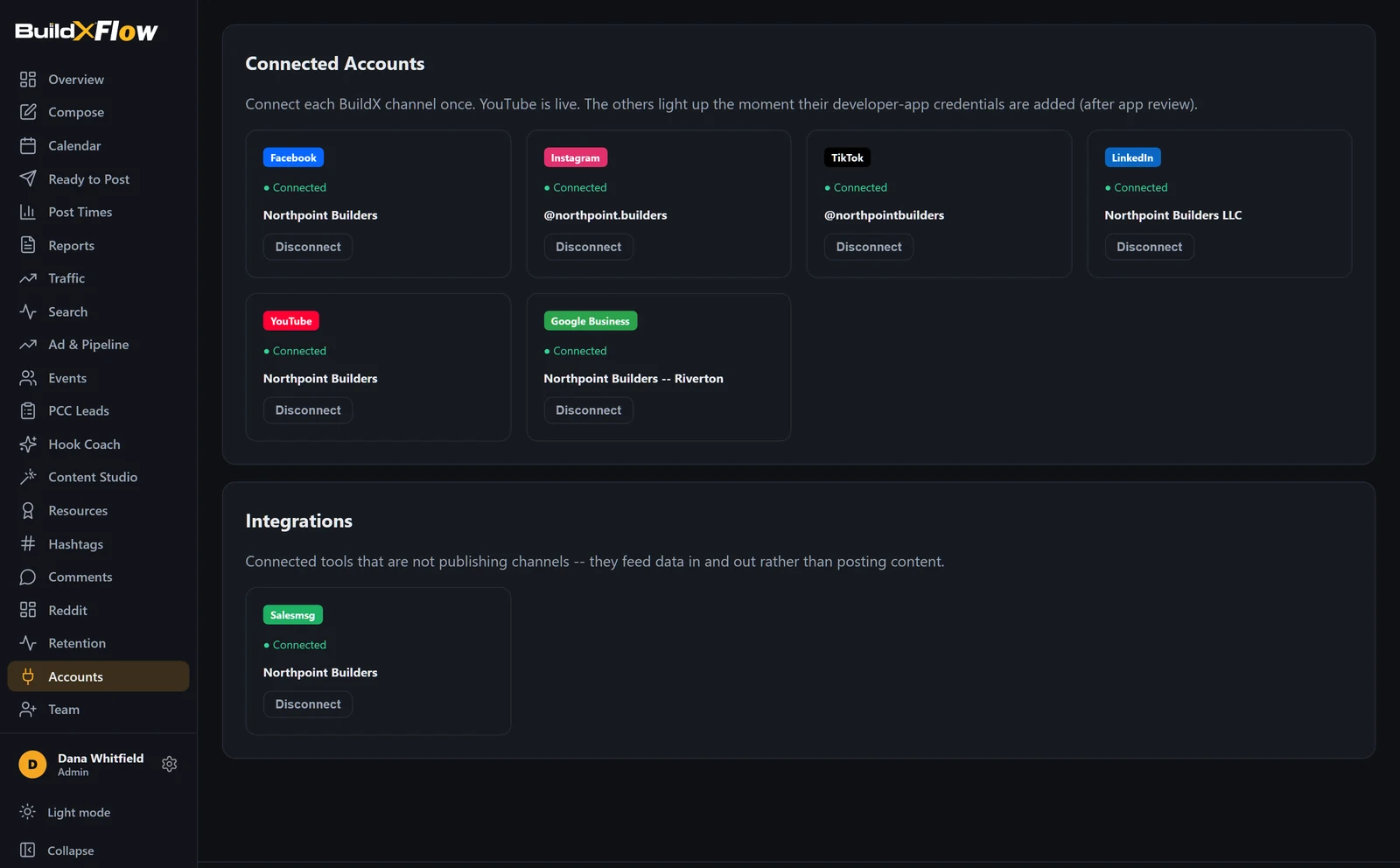Click the Calendar label in sidebar

(74, 145)
